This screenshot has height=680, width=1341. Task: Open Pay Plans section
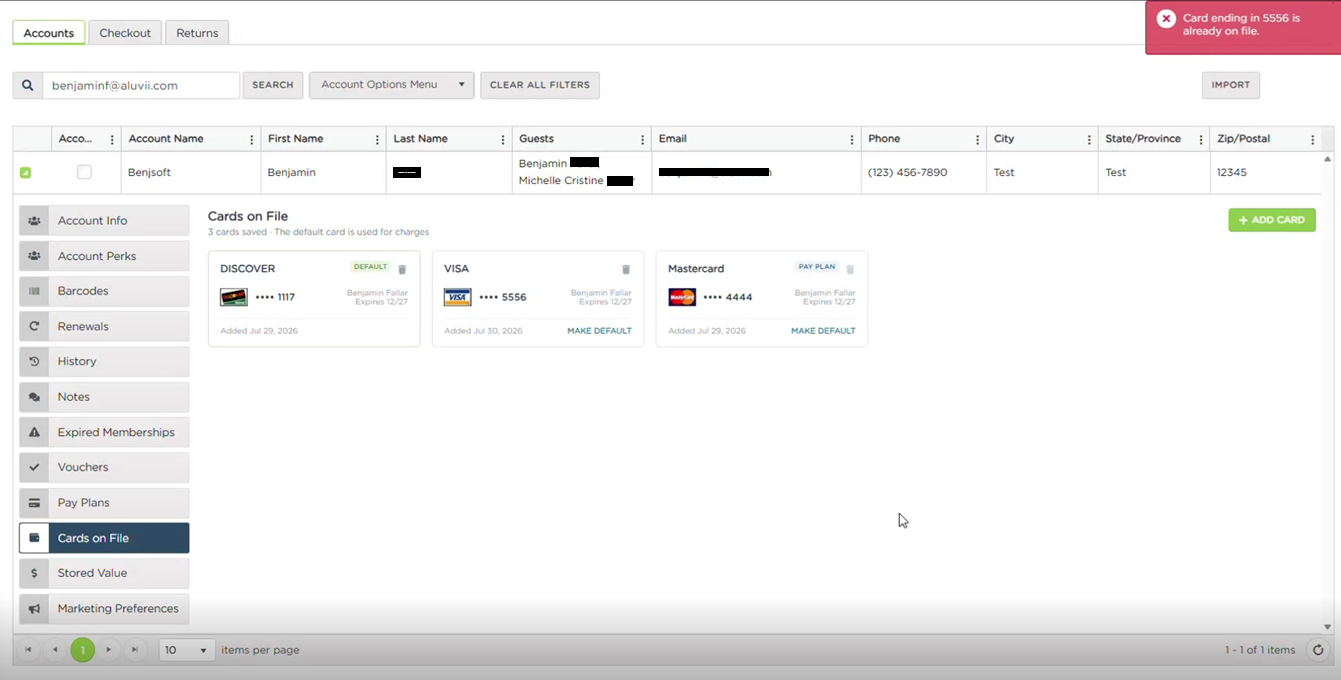104,503
